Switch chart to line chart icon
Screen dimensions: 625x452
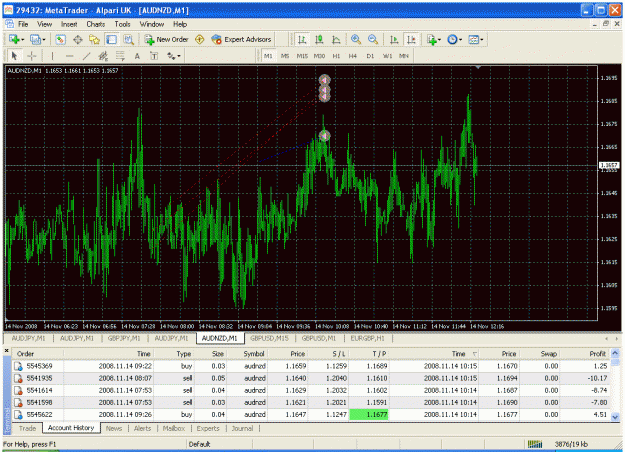[336, 39]
